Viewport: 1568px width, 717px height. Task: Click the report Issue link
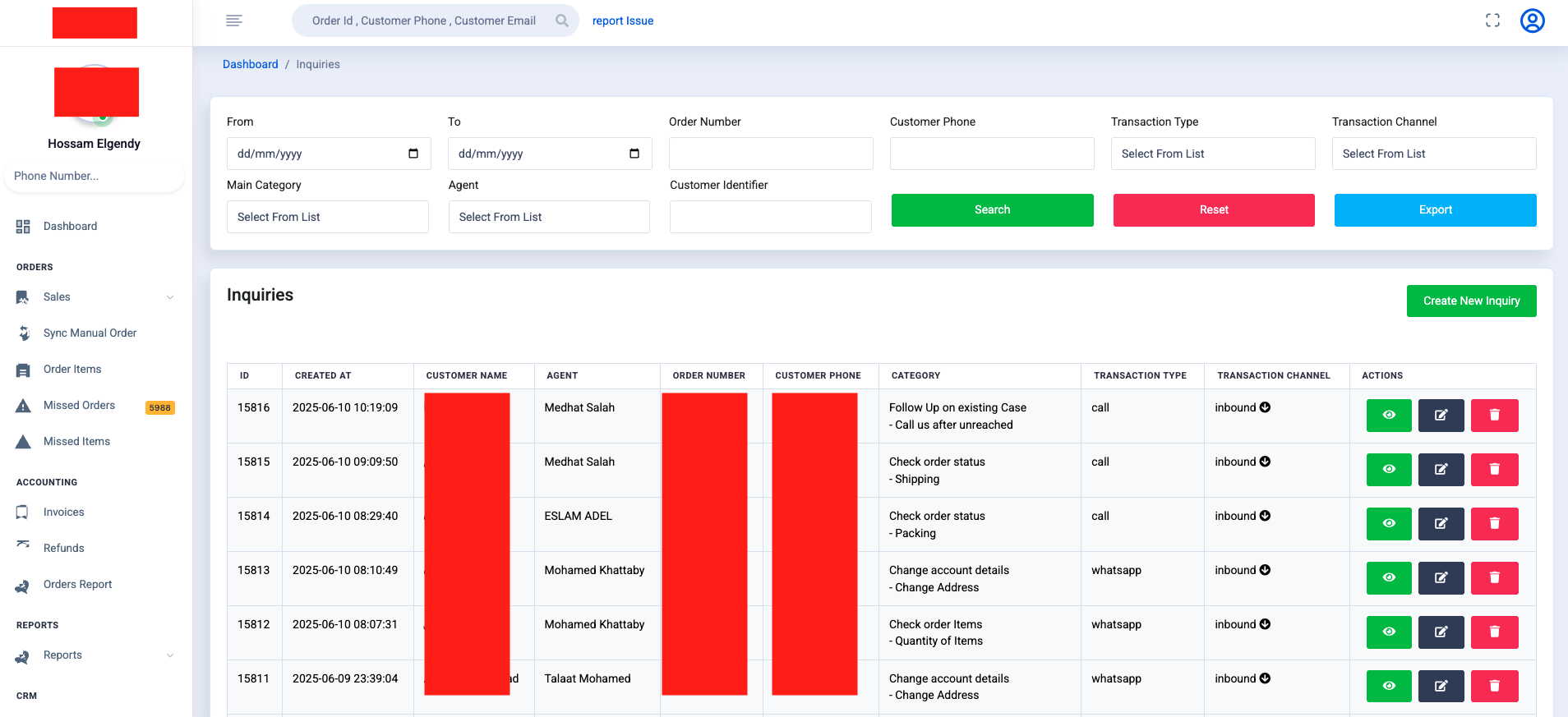623,21
